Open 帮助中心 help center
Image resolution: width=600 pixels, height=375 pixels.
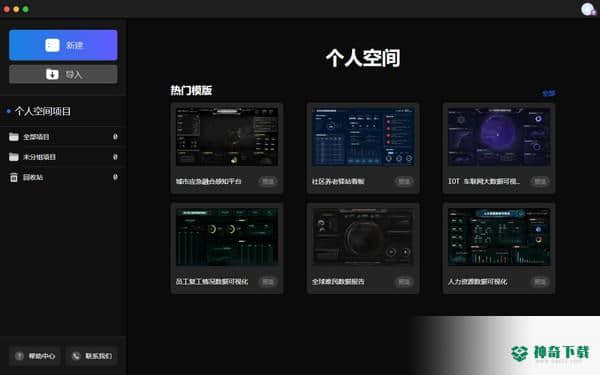click(35, 356)
